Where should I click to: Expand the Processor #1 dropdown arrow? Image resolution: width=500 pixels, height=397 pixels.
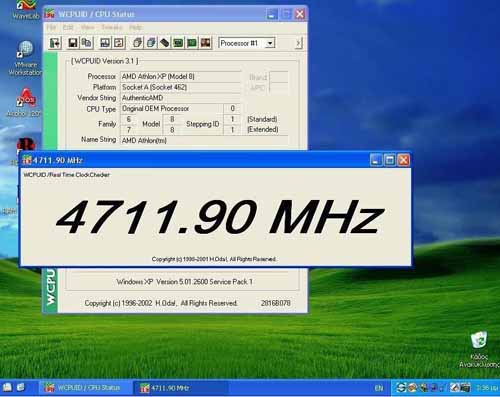[x=270, y=43]
